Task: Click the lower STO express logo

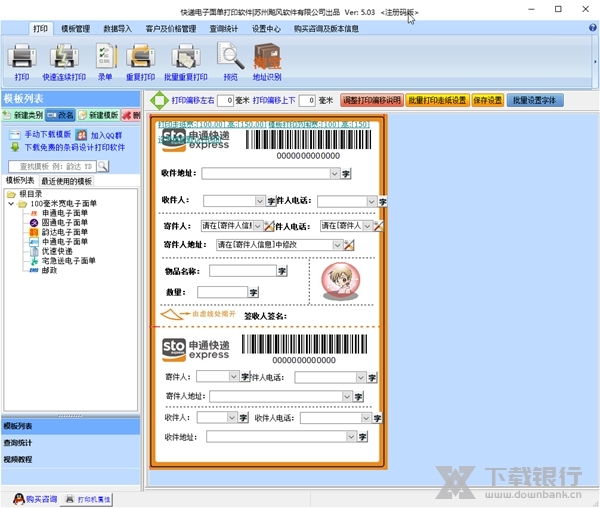Action: point(196,350)
